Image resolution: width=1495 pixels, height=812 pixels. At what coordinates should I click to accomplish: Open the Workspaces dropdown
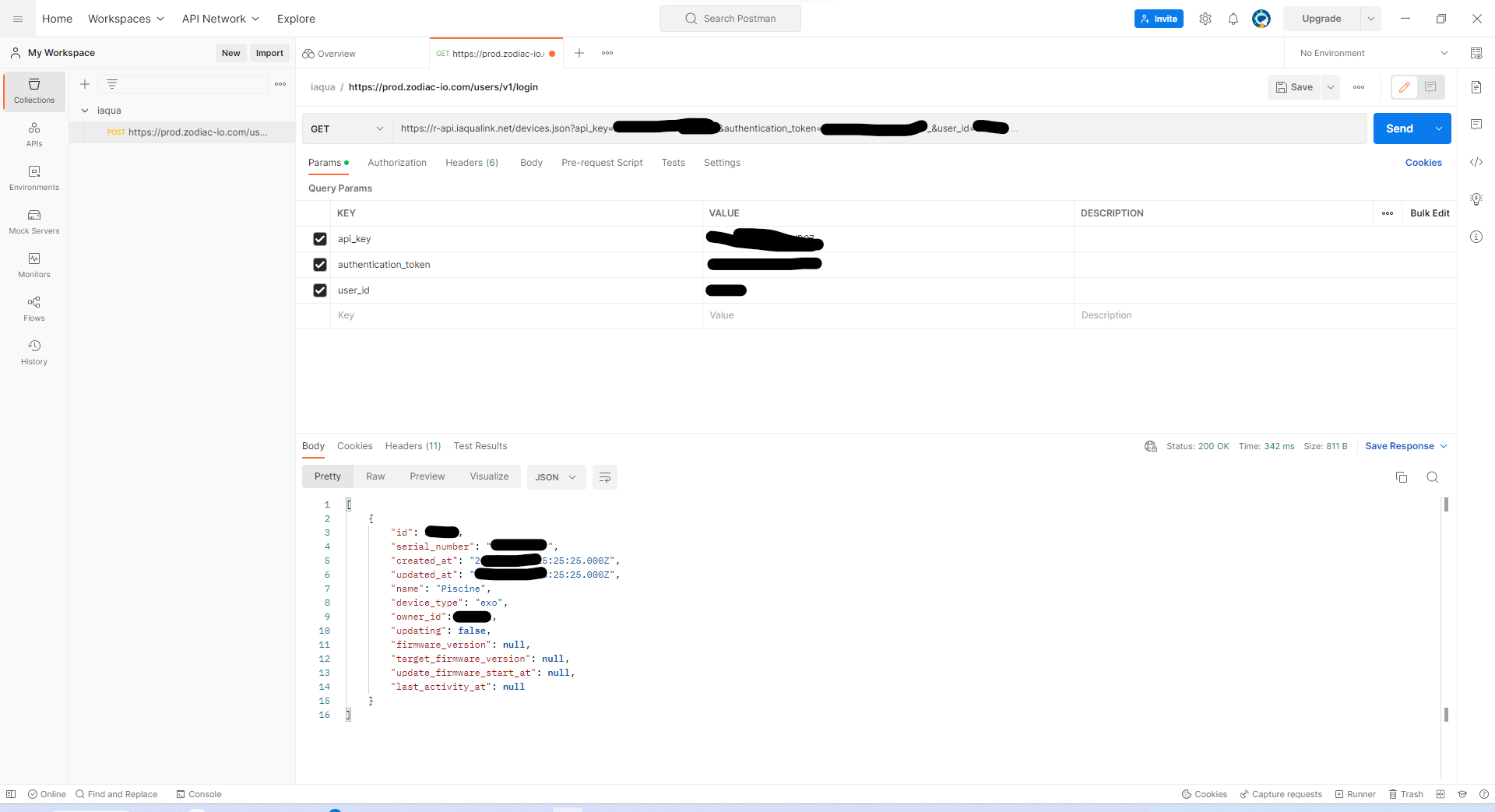[126, 19]
